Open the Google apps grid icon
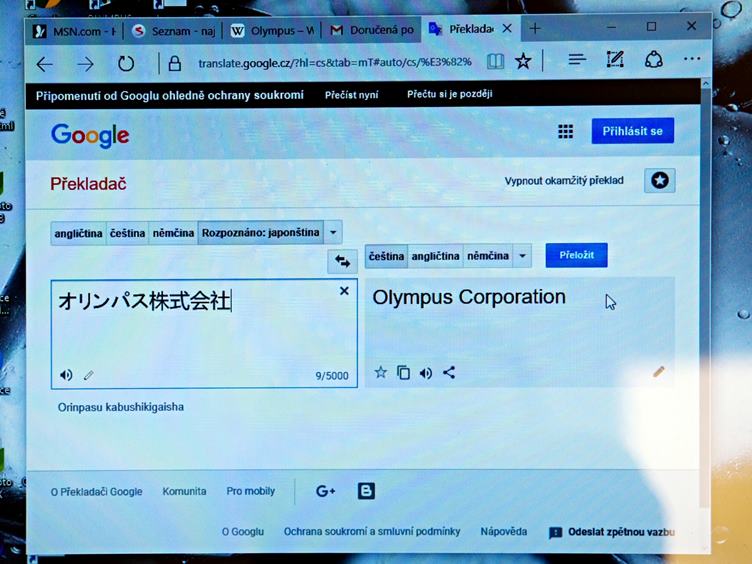The image size is (752, 564). 565,131
